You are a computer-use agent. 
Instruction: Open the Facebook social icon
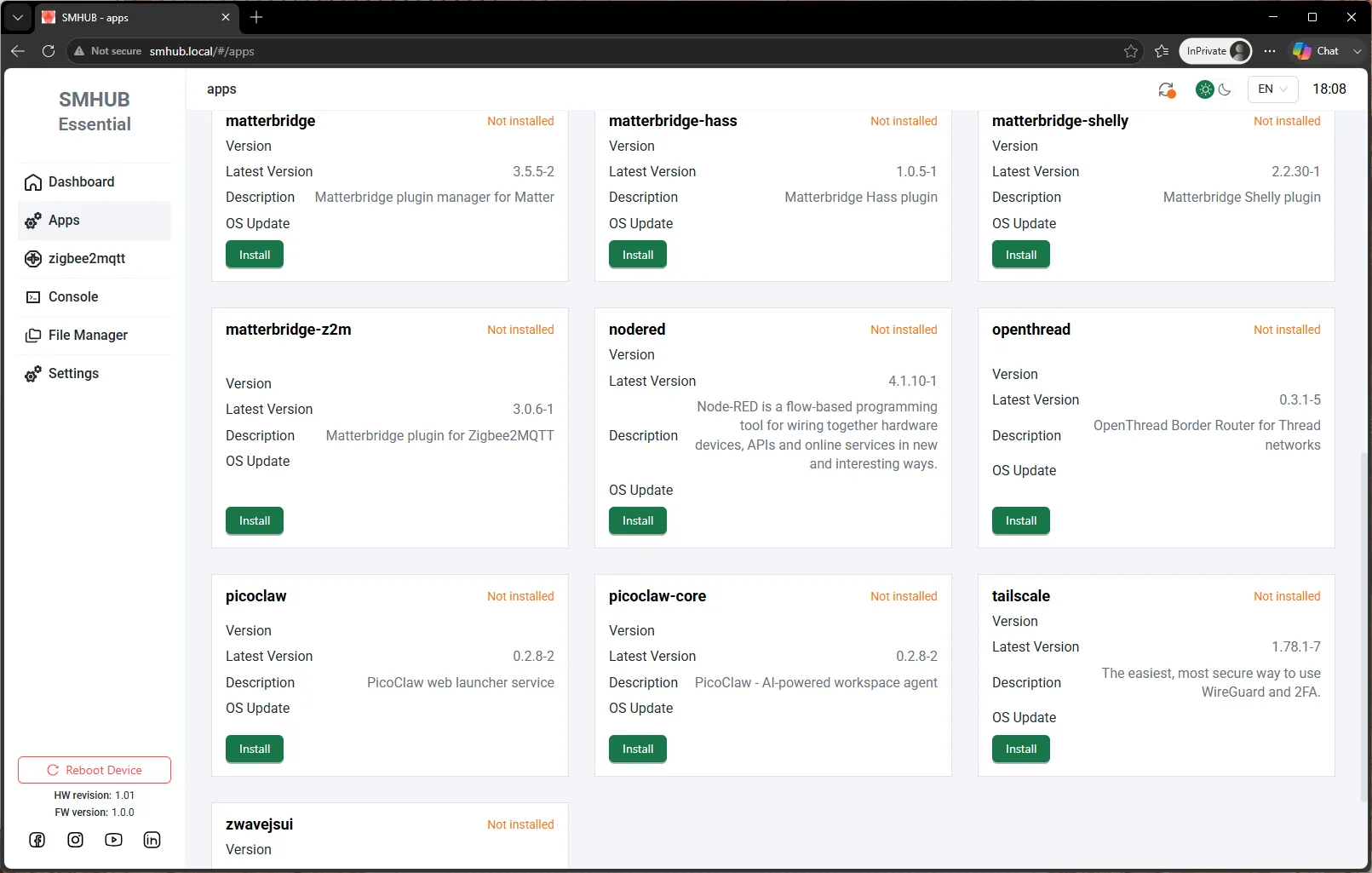pyautogui.click(x=37, y=840)
